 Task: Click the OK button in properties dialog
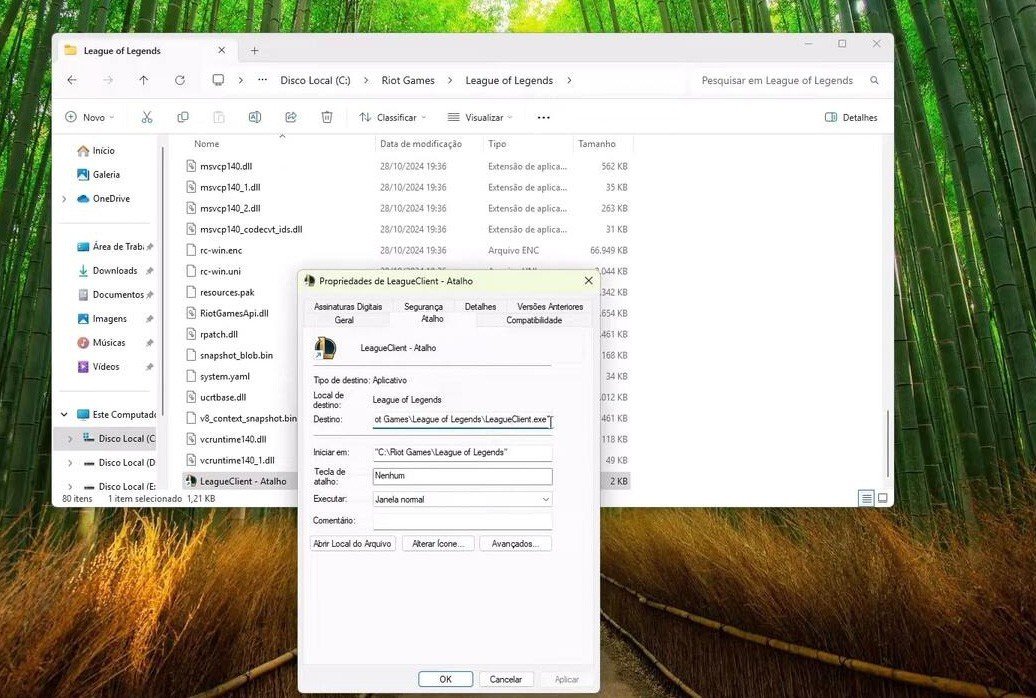click(445, 679)
